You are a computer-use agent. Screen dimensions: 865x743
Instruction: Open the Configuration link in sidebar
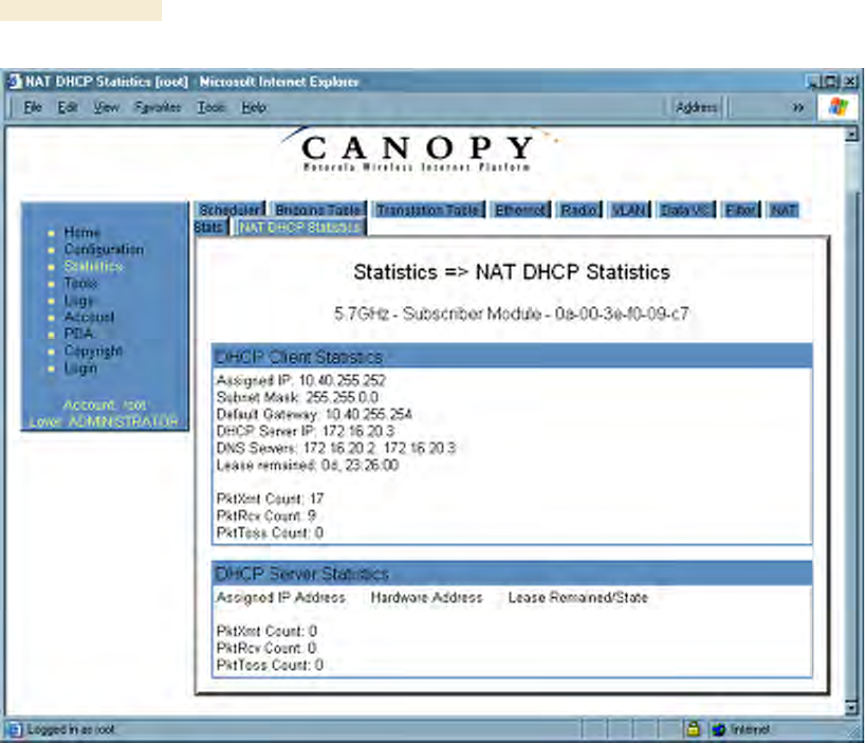pos(104,249)
